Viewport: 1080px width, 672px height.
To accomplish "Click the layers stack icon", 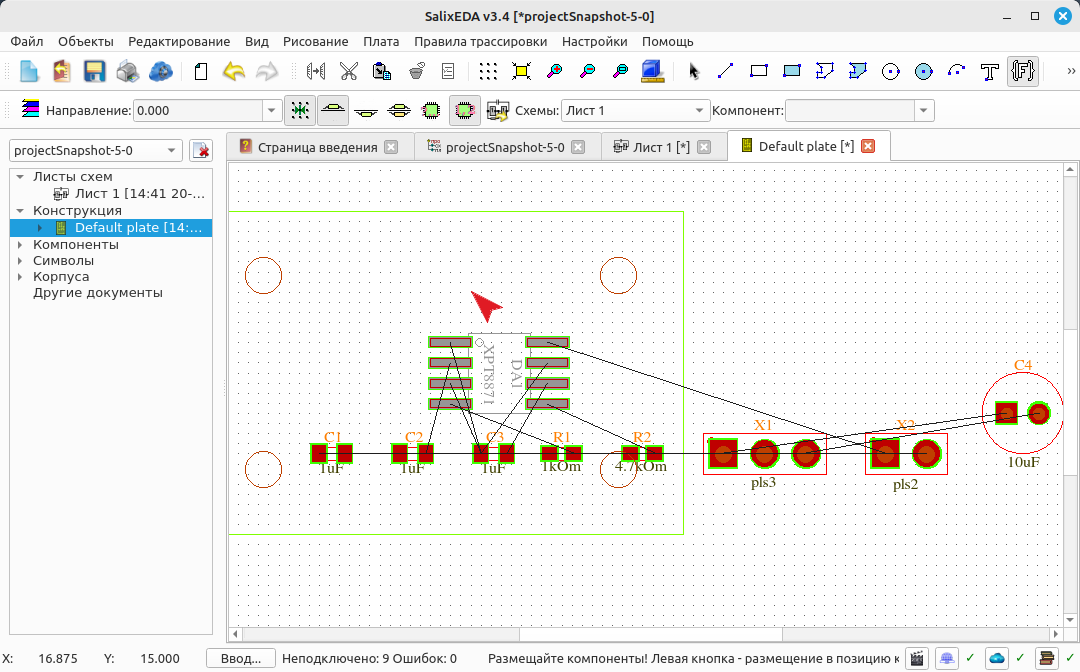I will (30, 109).
